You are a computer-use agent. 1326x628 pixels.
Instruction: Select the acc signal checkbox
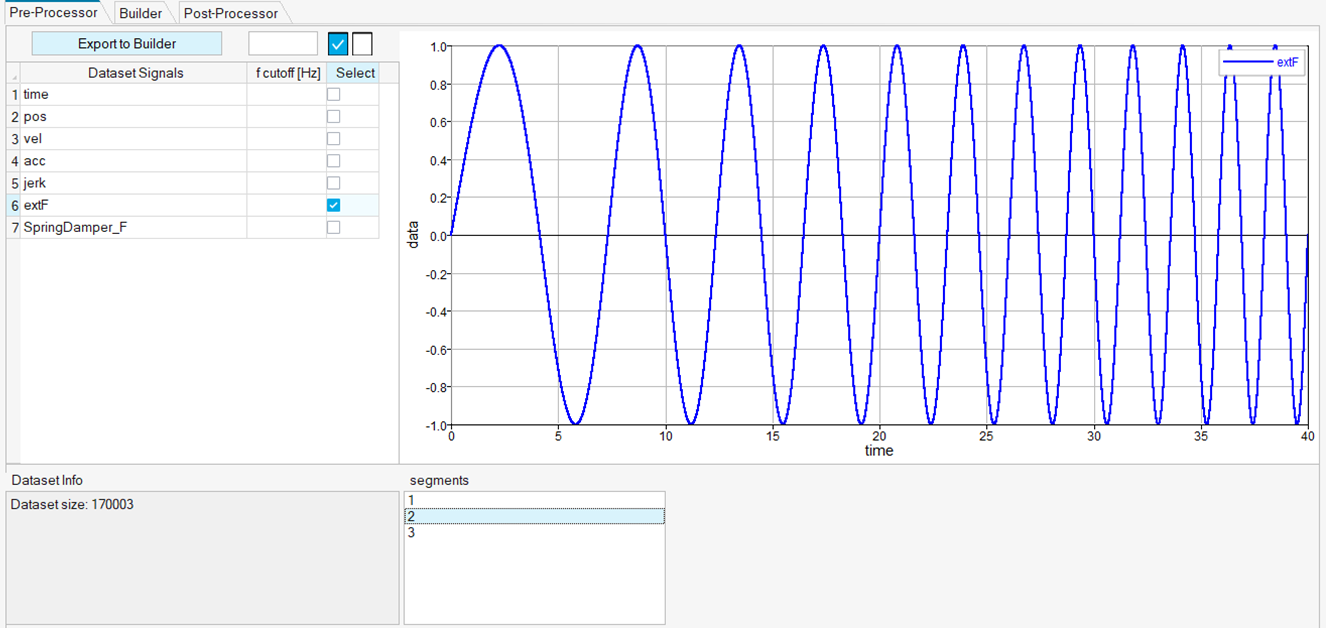point(334,161)
